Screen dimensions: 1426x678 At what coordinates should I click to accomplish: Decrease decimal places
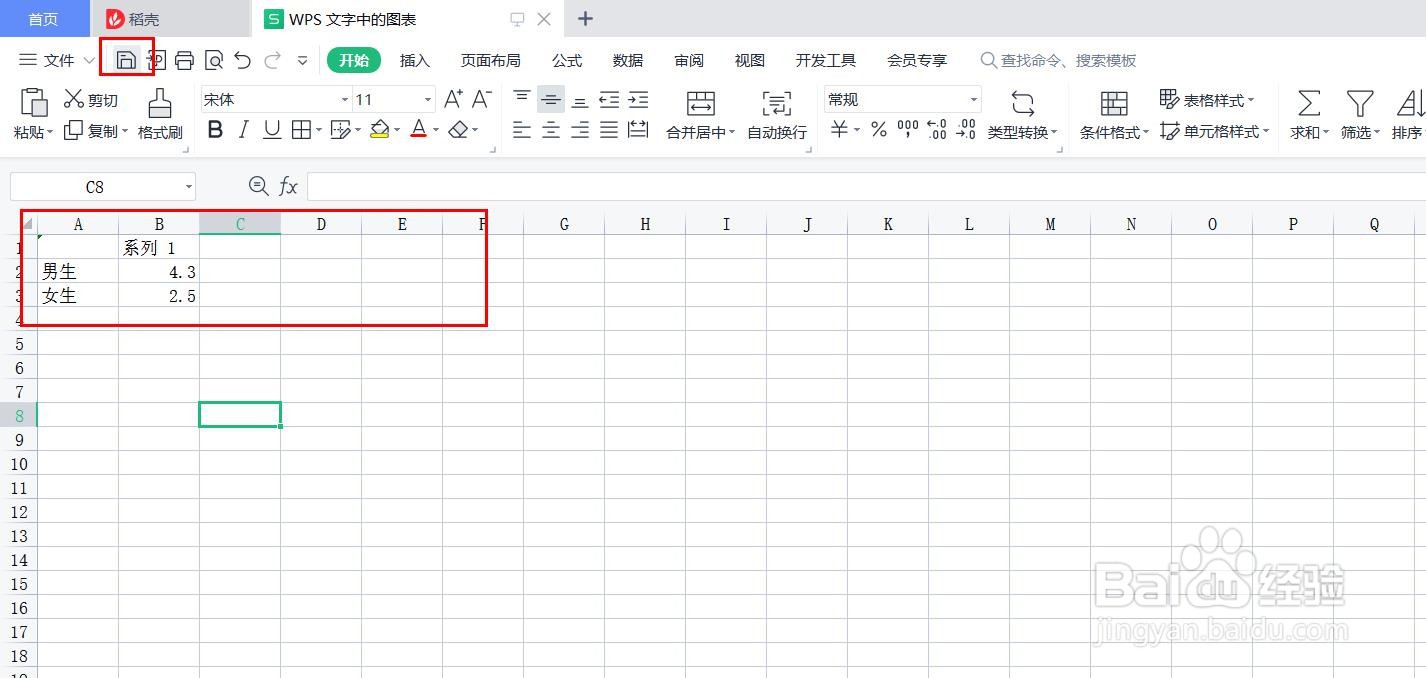(966, 130)
